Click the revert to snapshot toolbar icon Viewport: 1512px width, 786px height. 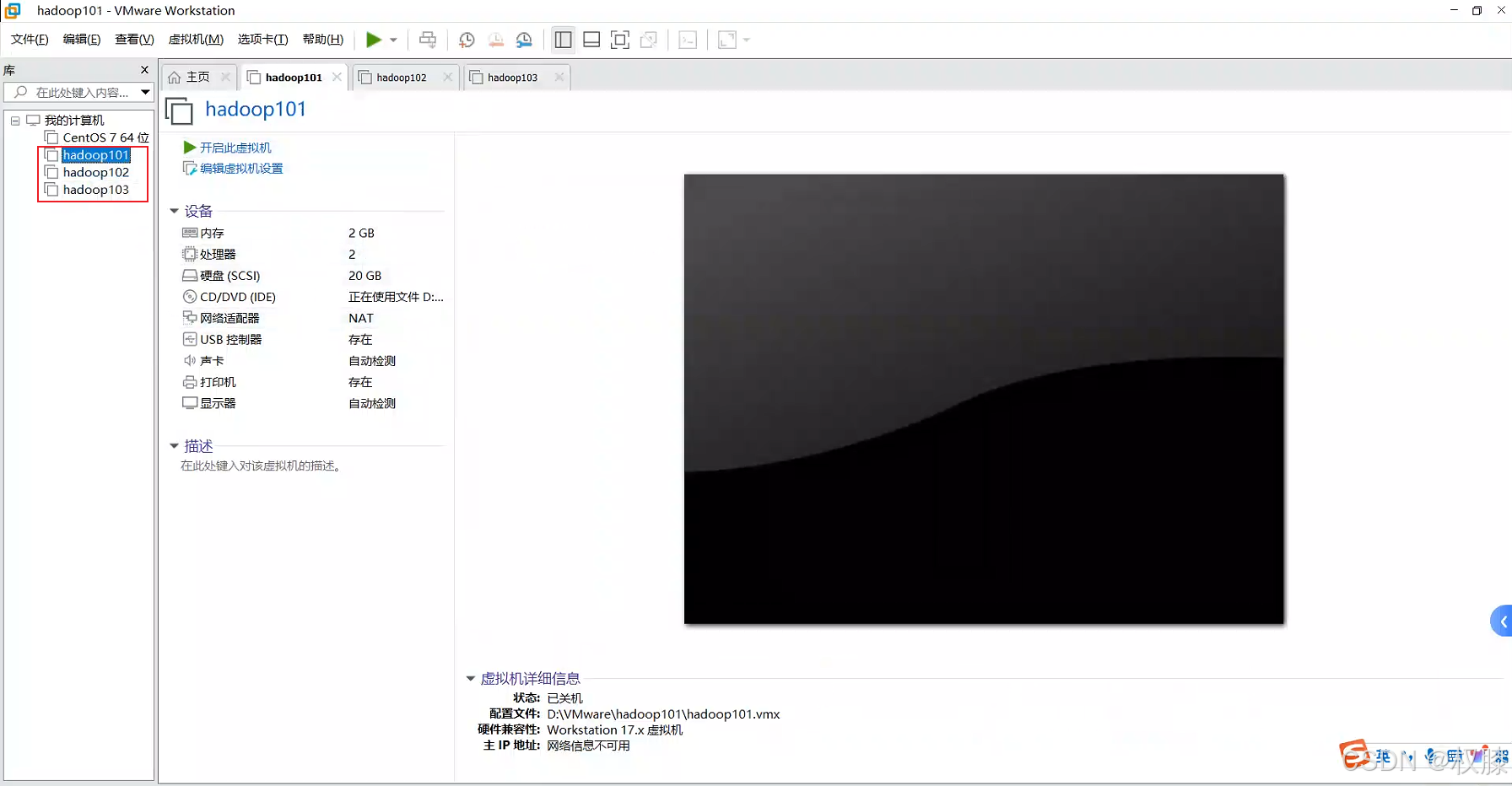[x=495, y=40]
